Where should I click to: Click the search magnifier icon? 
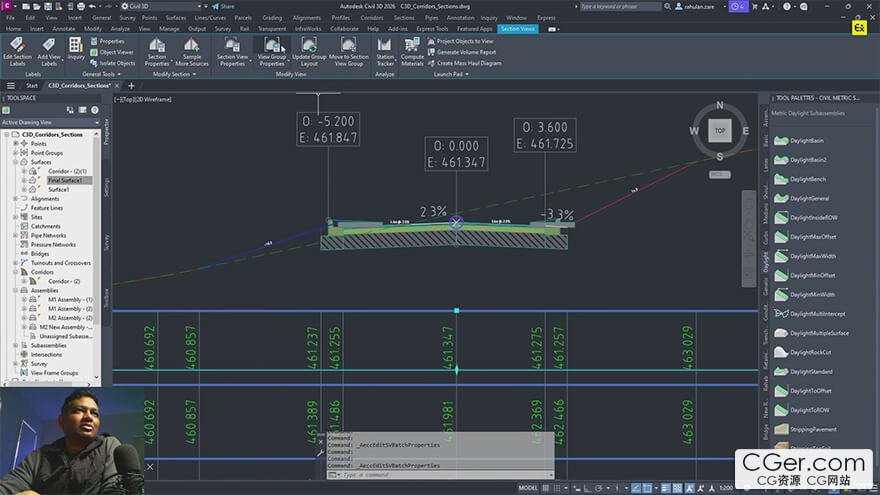pos(667,6)
